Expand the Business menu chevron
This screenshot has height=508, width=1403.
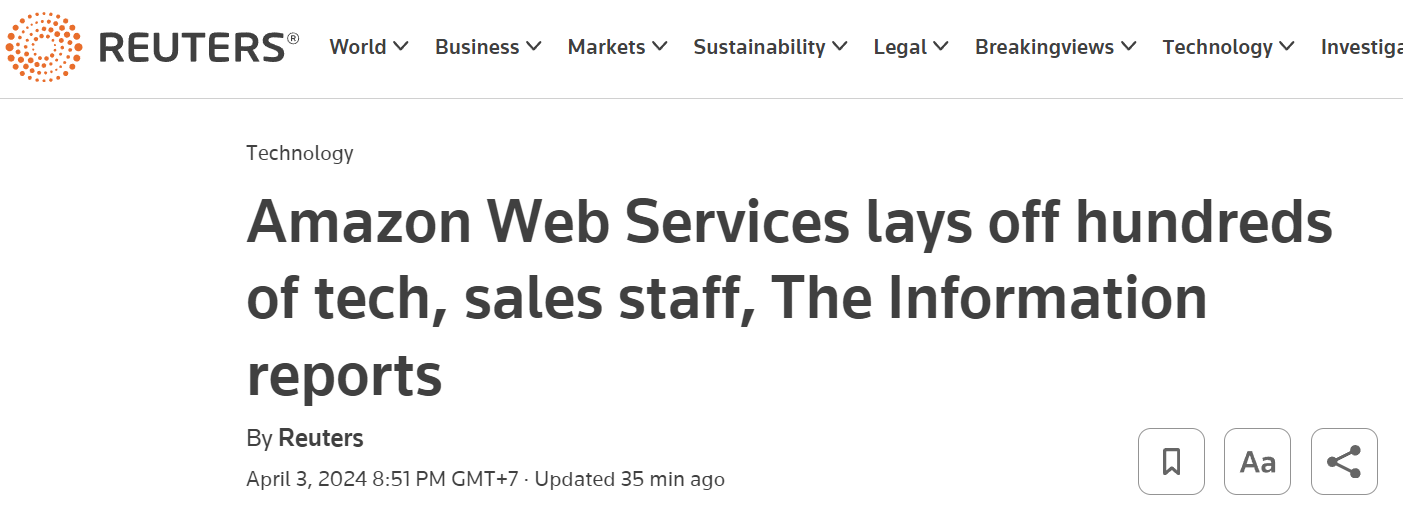click(534, 47)
